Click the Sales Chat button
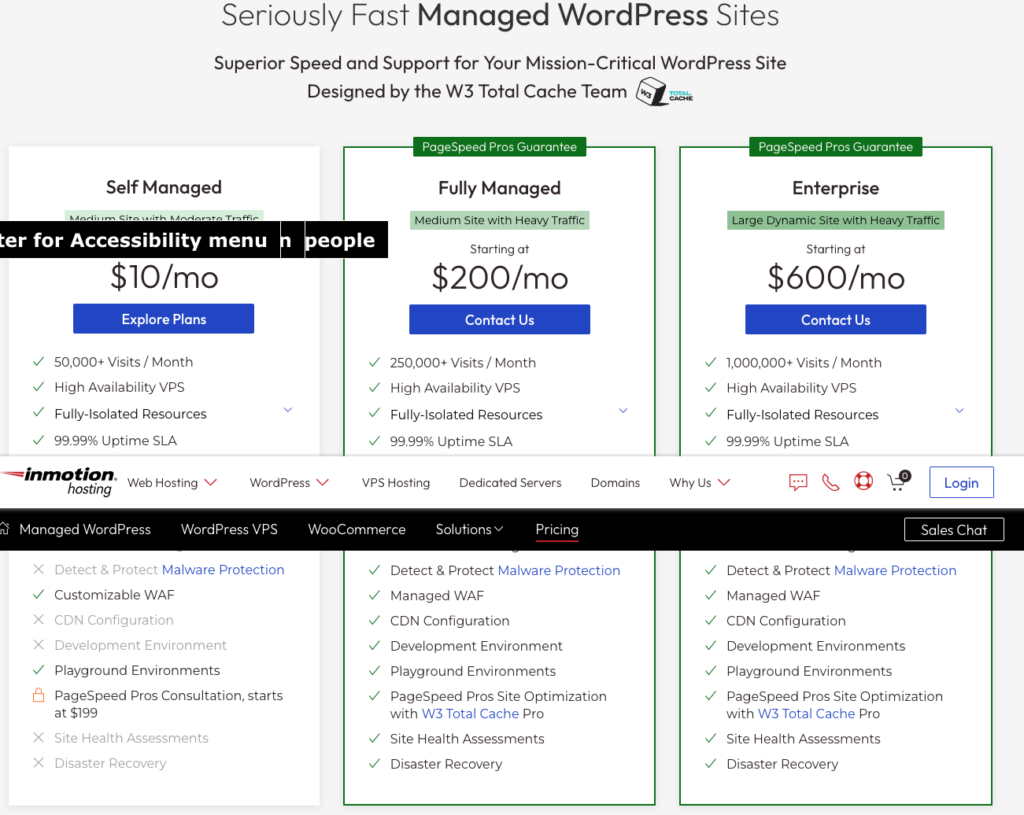Viewport: 1024px width, 815px height. coord(953,530)
